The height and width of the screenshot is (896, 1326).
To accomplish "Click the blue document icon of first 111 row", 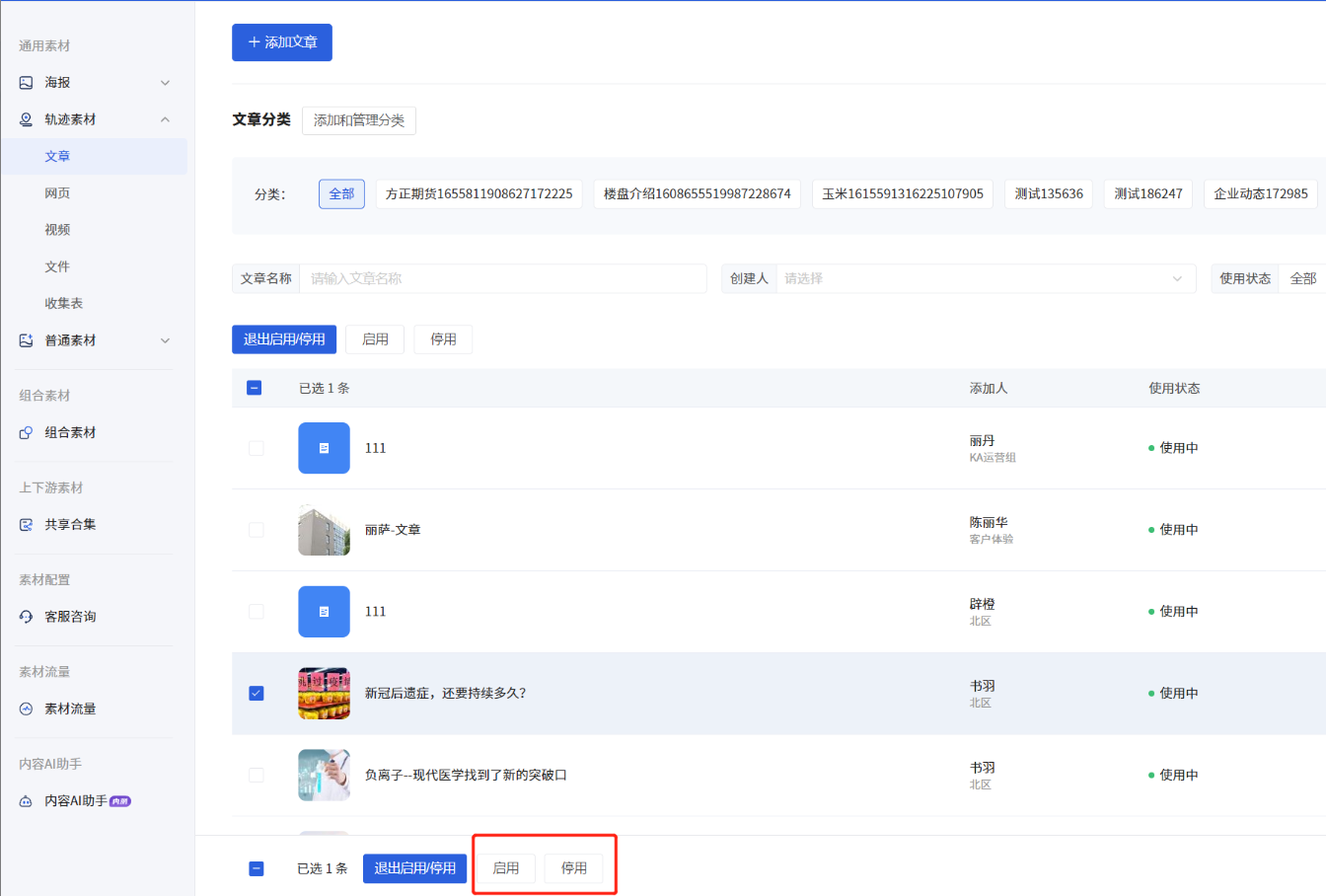I will tap(324, 448).
